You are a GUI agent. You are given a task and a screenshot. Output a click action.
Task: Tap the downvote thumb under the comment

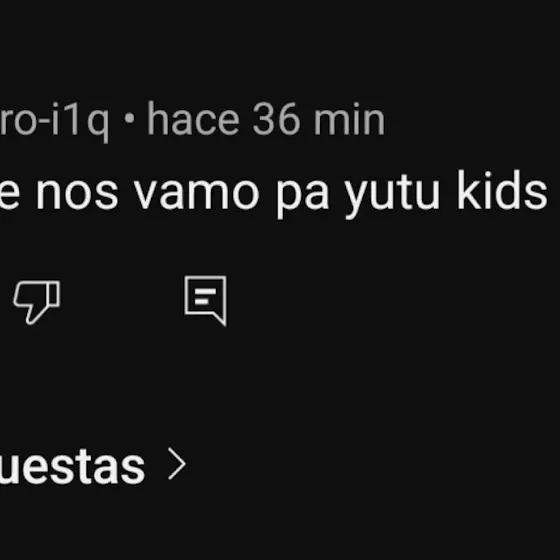(x=37, y=302)
